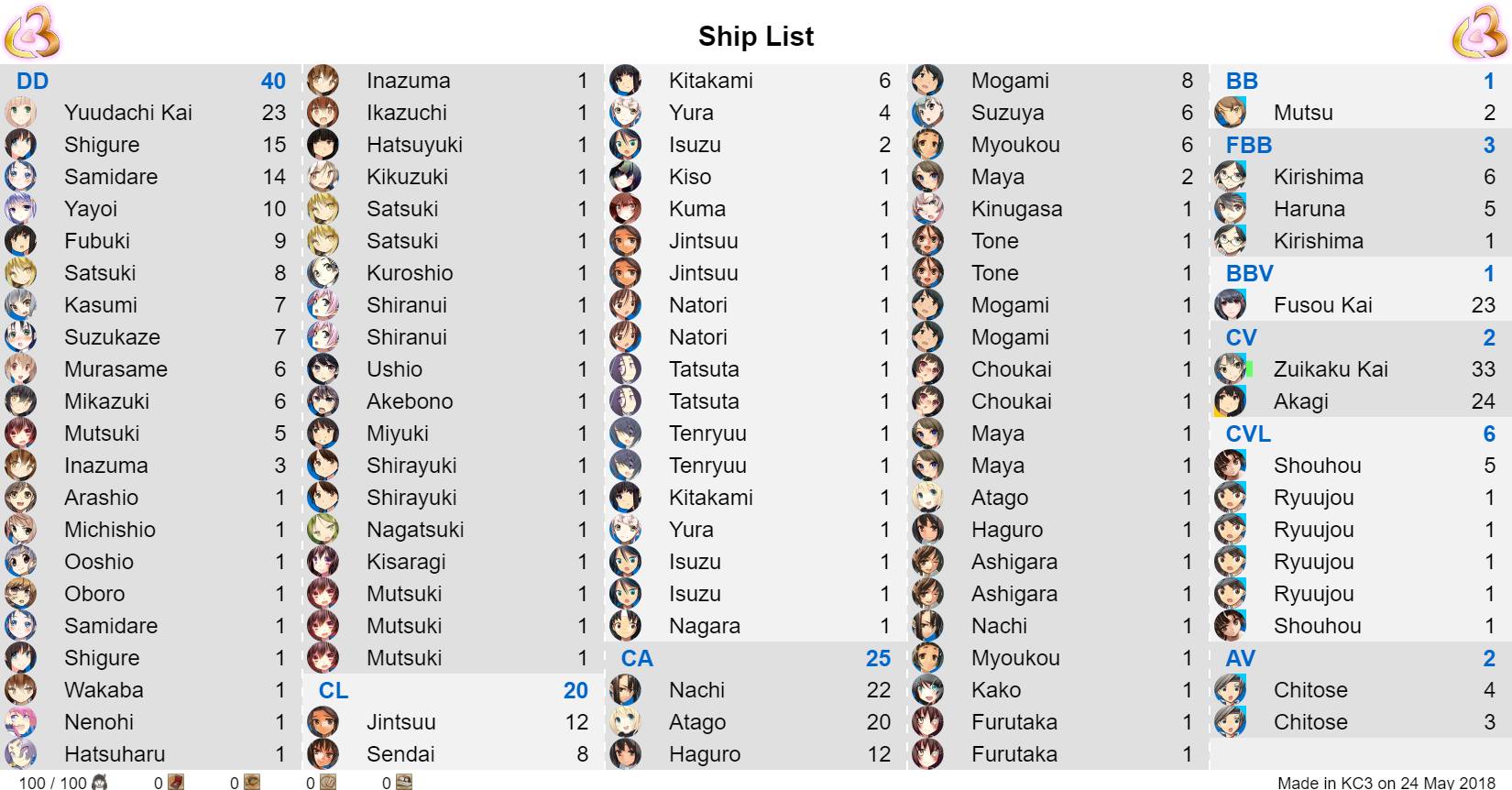Click the KC3 logo at top right

click(x=1479, y=31)
